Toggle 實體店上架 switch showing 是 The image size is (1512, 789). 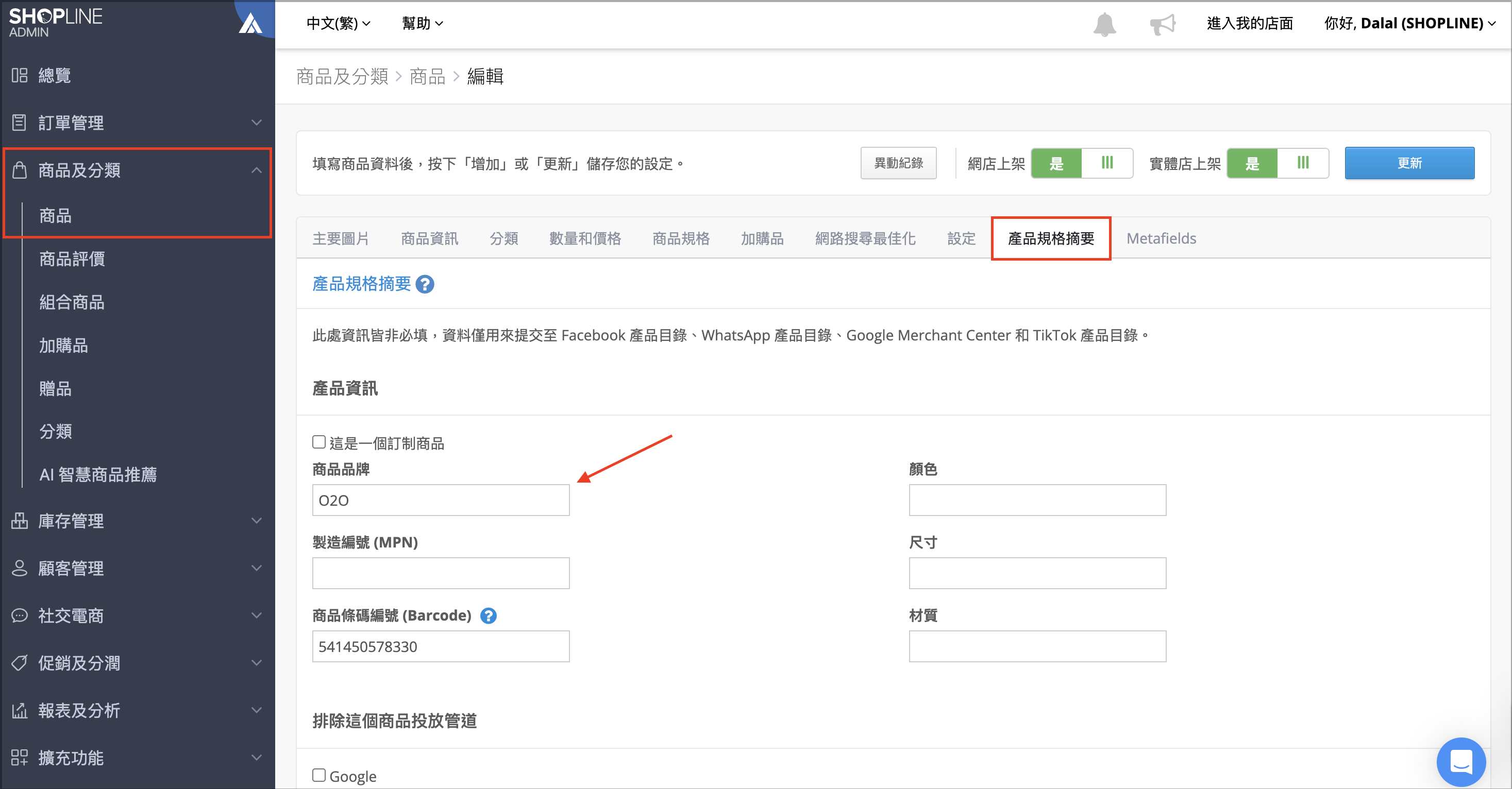tap(1277, 163)
